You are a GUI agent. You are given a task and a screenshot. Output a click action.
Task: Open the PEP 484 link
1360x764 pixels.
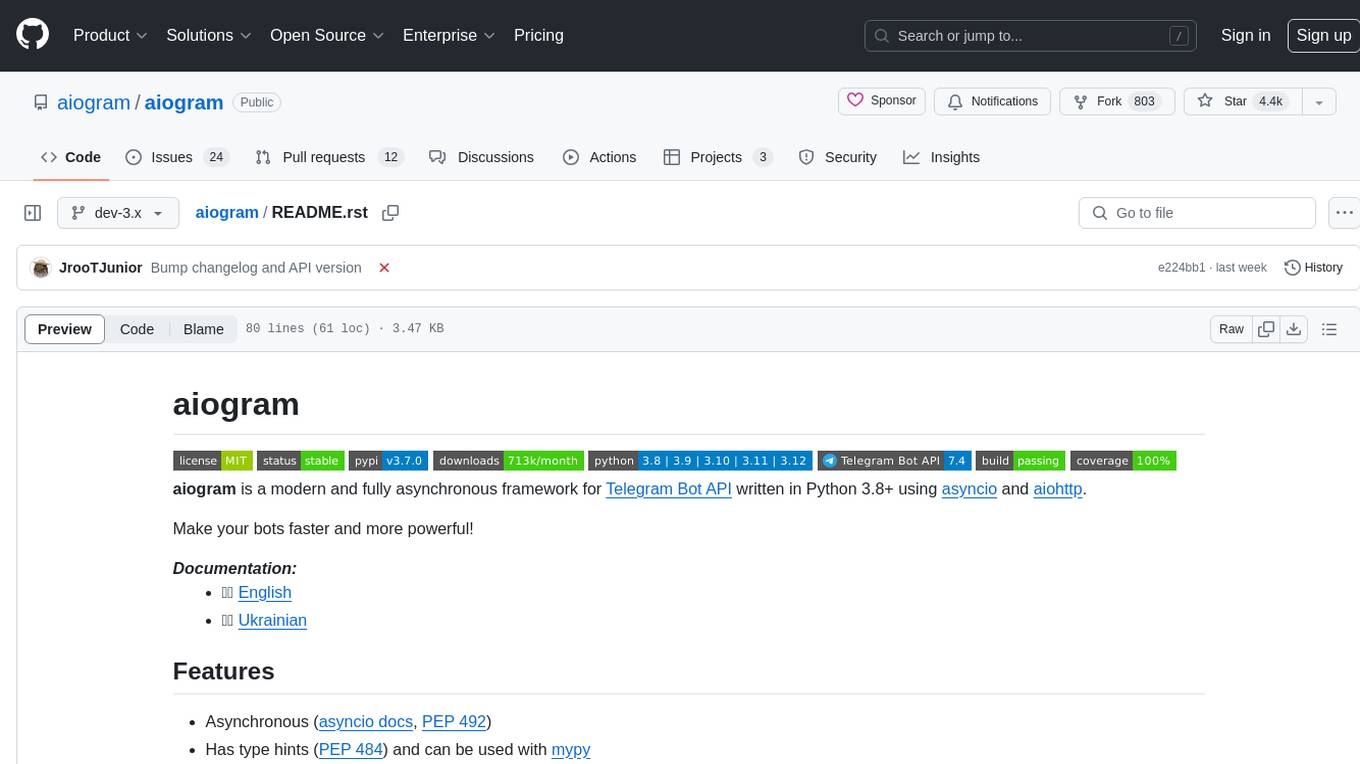pos(351,749)
